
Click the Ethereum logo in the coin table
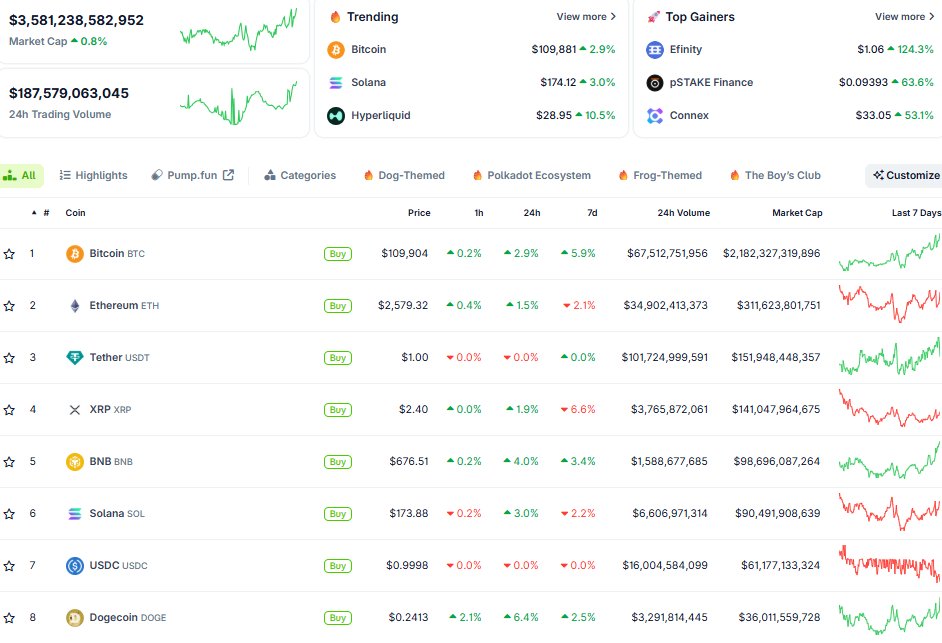74,306
